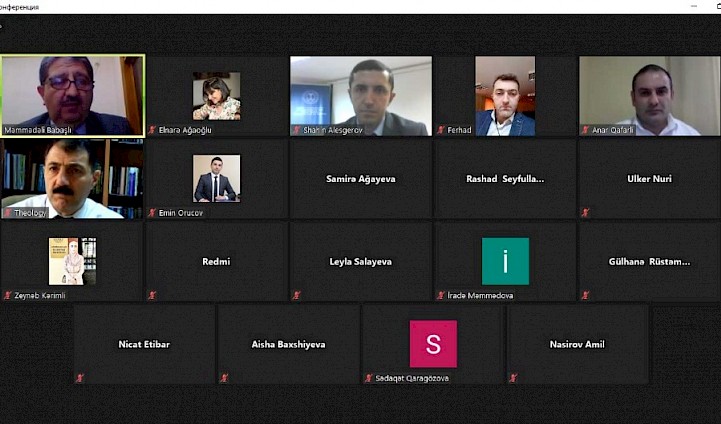Select Samirə Ağayeva participant tile
The image size is (721, 424).
361,179
